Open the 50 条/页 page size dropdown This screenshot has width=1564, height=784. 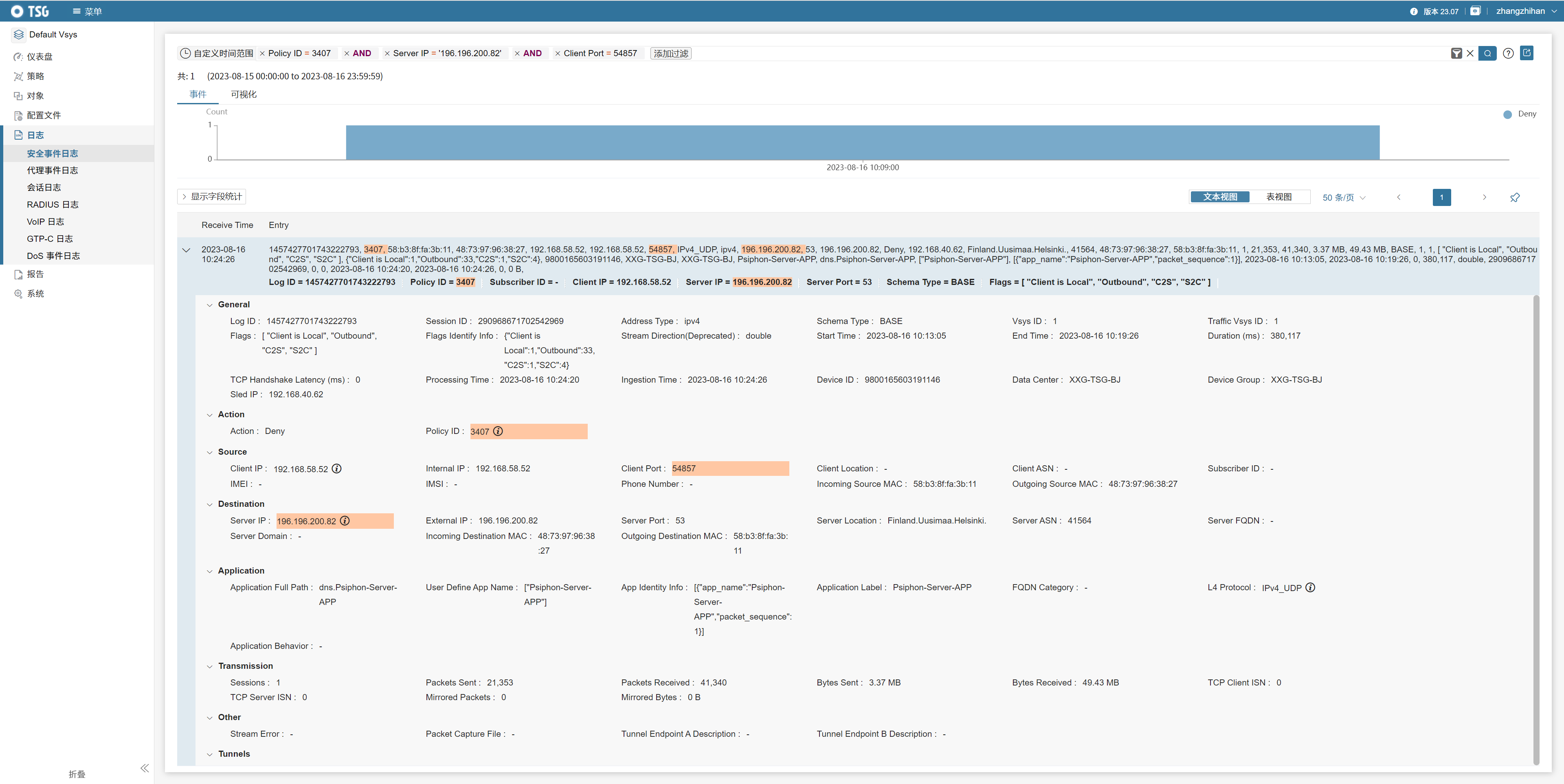pos(1344,197)
